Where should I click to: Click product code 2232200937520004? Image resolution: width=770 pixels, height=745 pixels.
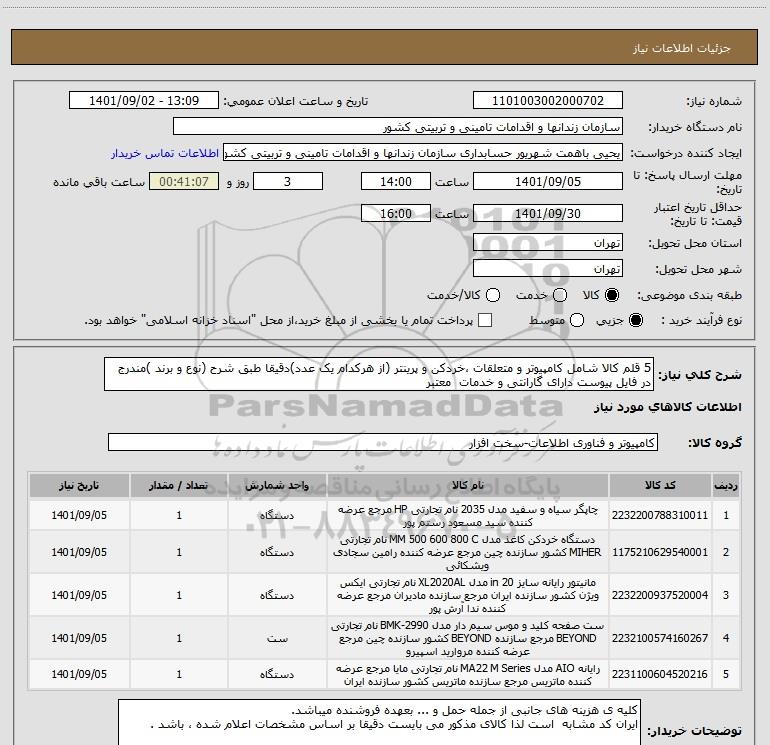pos(660,595)
